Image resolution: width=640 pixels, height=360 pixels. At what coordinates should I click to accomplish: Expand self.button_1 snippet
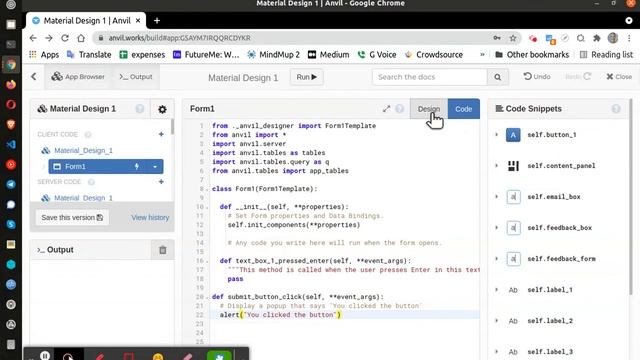[496, 135]
